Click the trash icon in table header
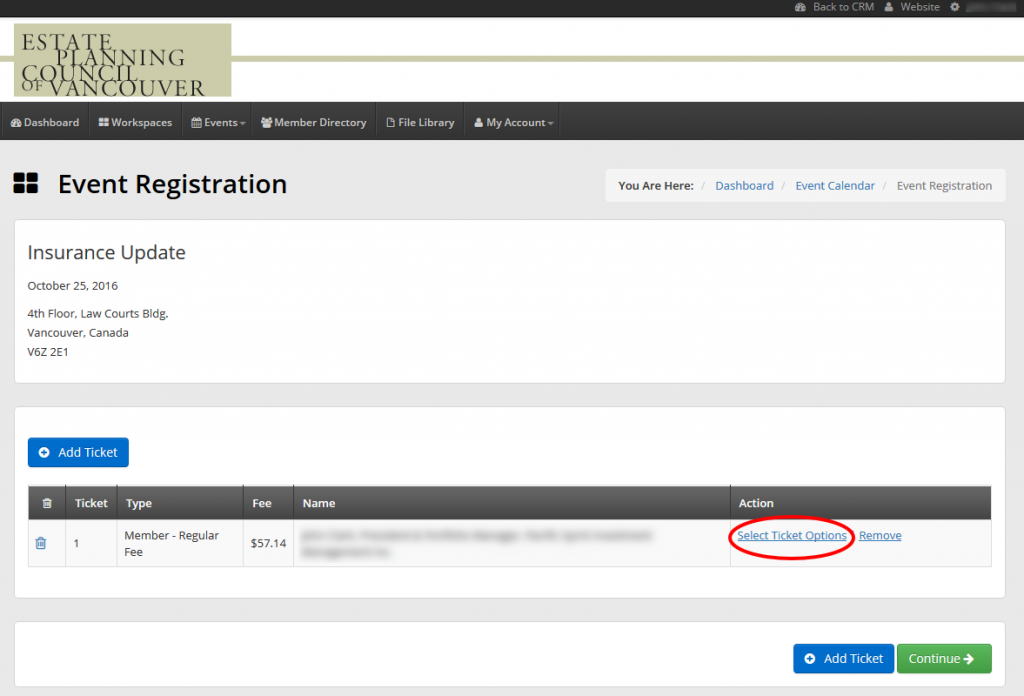1024x696 pixels. tap(47, 503)
